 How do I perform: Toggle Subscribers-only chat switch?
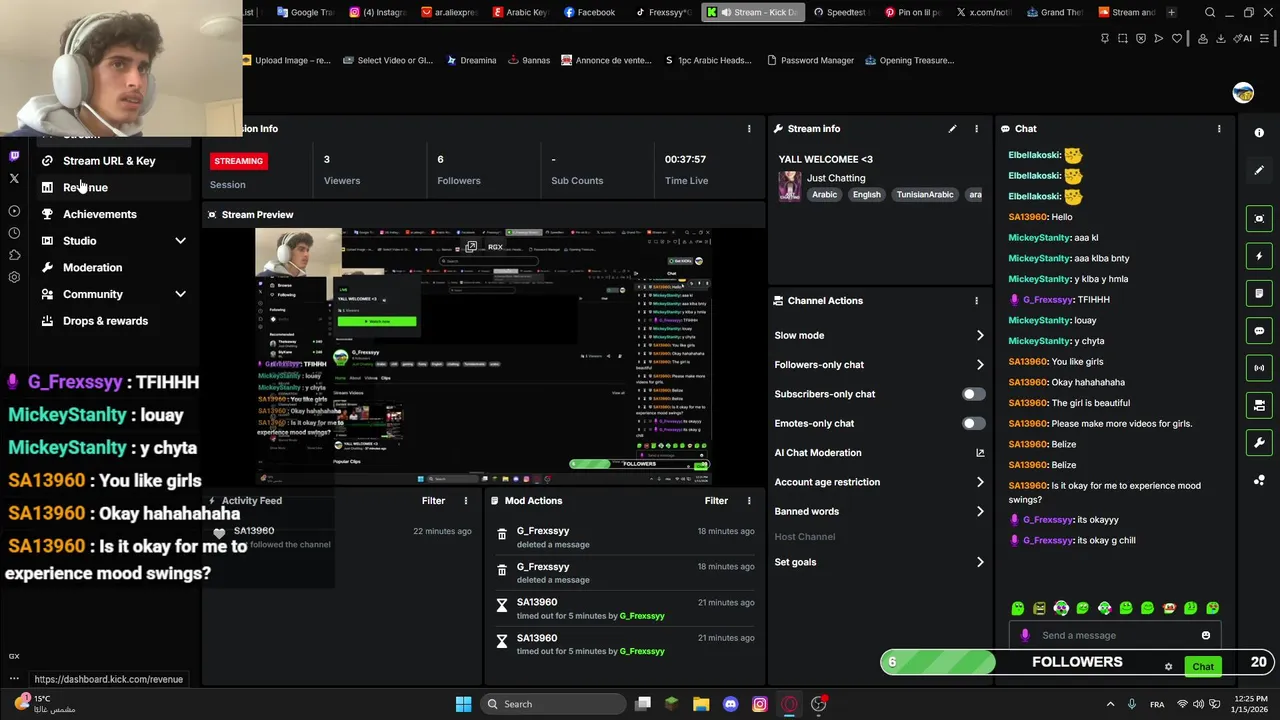click(x=973, y=394)
